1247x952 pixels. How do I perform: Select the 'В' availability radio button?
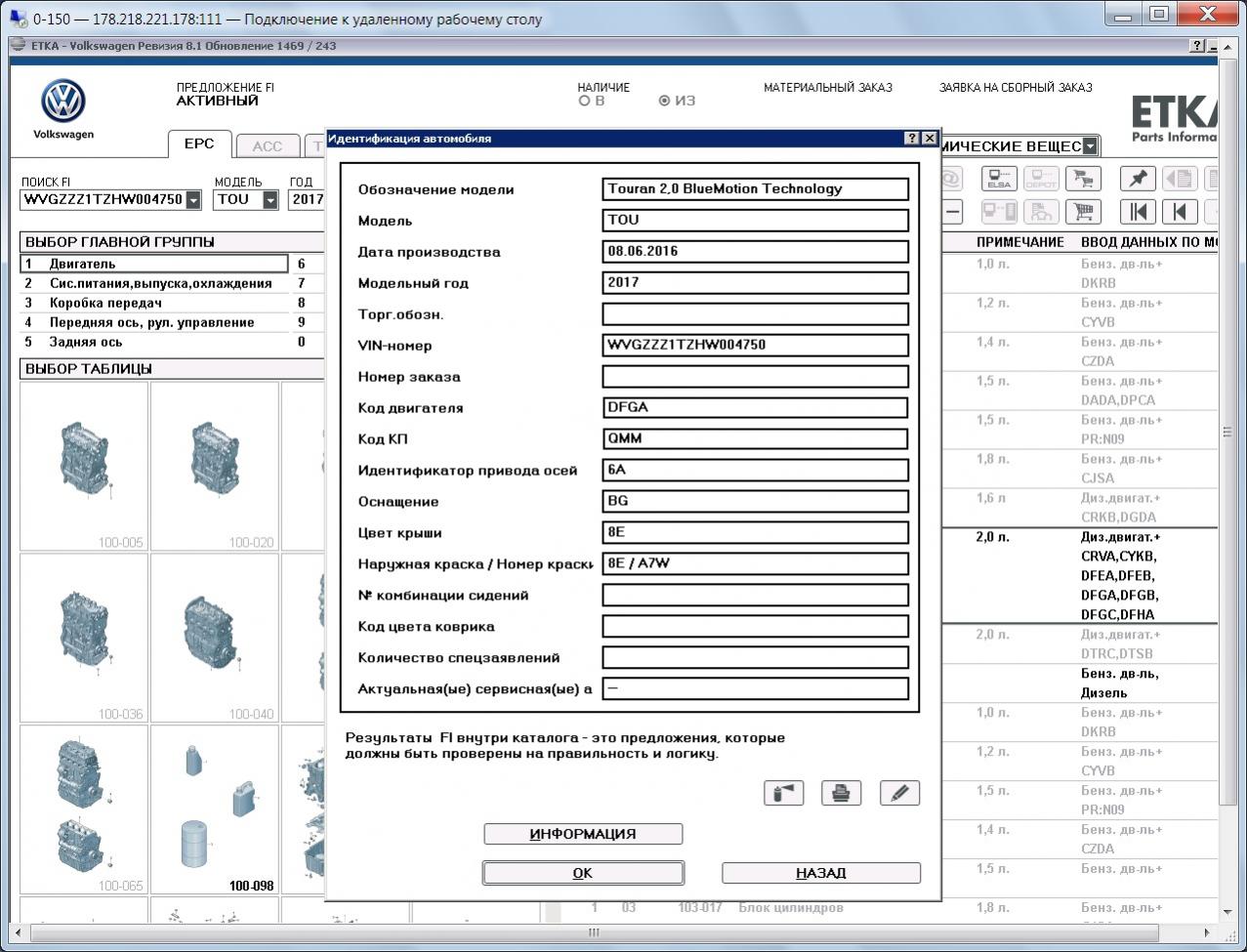click(x=585, y=101)
